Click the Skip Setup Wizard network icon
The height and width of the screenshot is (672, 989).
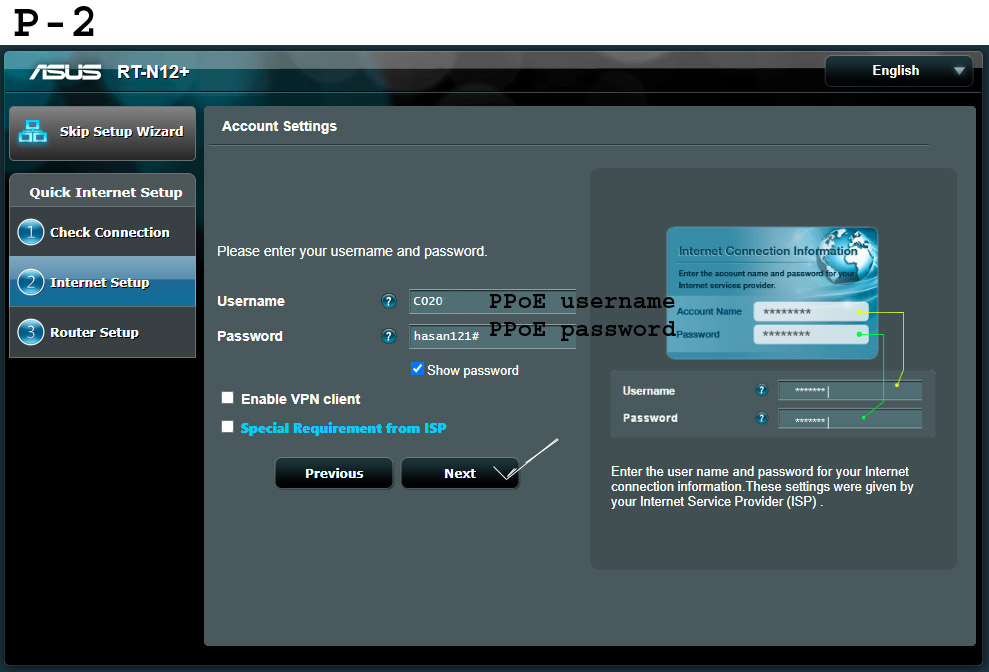tap(33, 131)
